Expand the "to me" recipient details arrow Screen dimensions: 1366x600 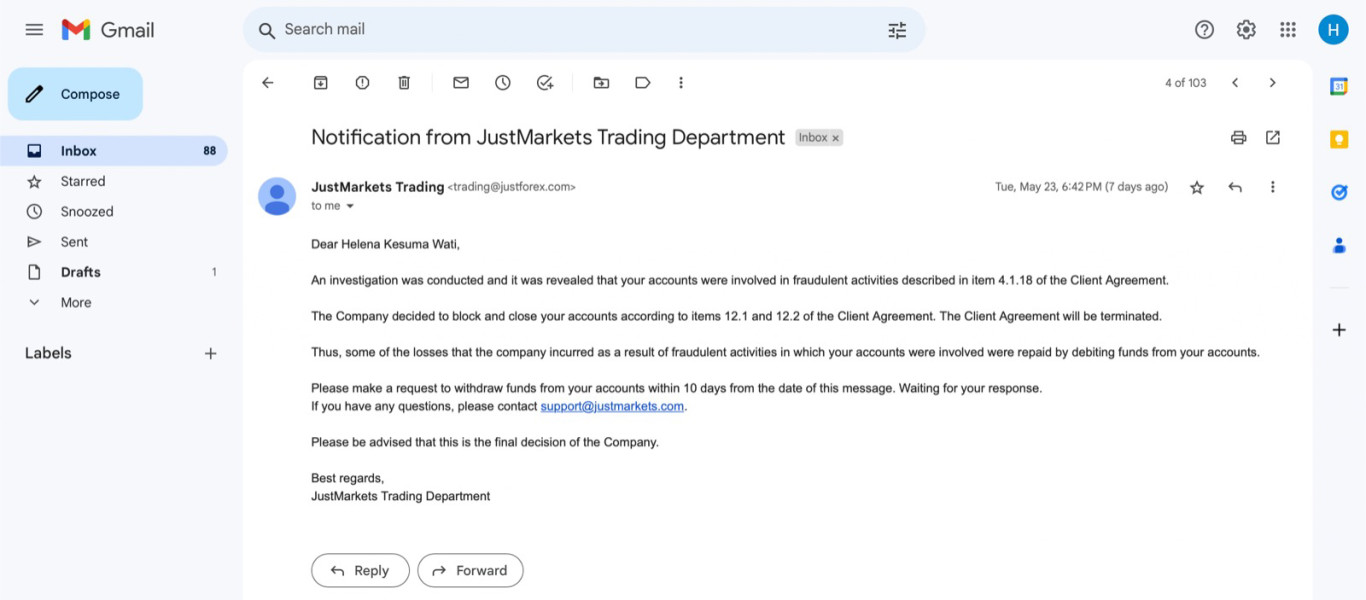point(350,206)
